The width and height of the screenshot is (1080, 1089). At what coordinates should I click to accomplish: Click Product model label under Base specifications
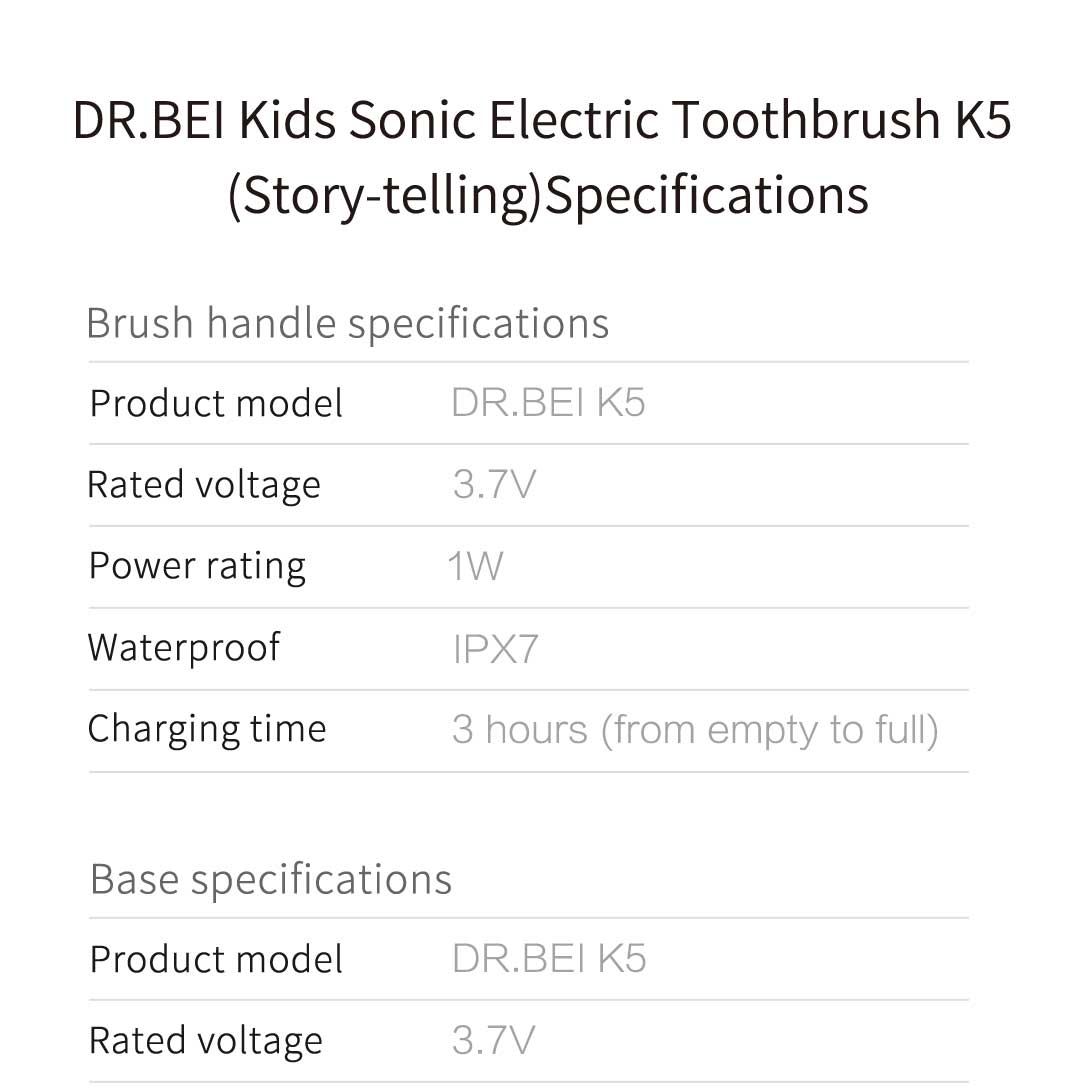click(x=216, y=960)
